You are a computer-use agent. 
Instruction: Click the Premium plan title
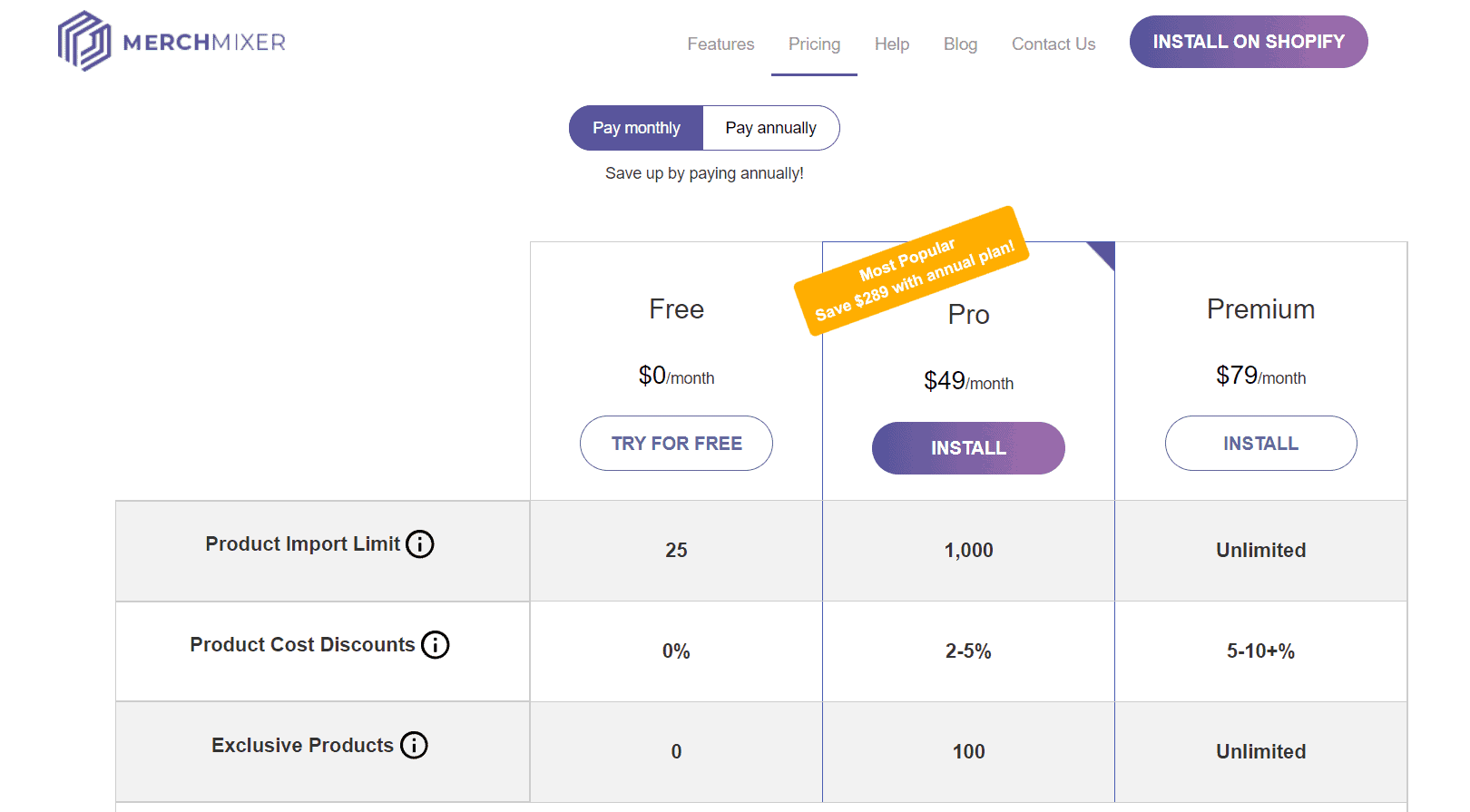(1260, 309)
